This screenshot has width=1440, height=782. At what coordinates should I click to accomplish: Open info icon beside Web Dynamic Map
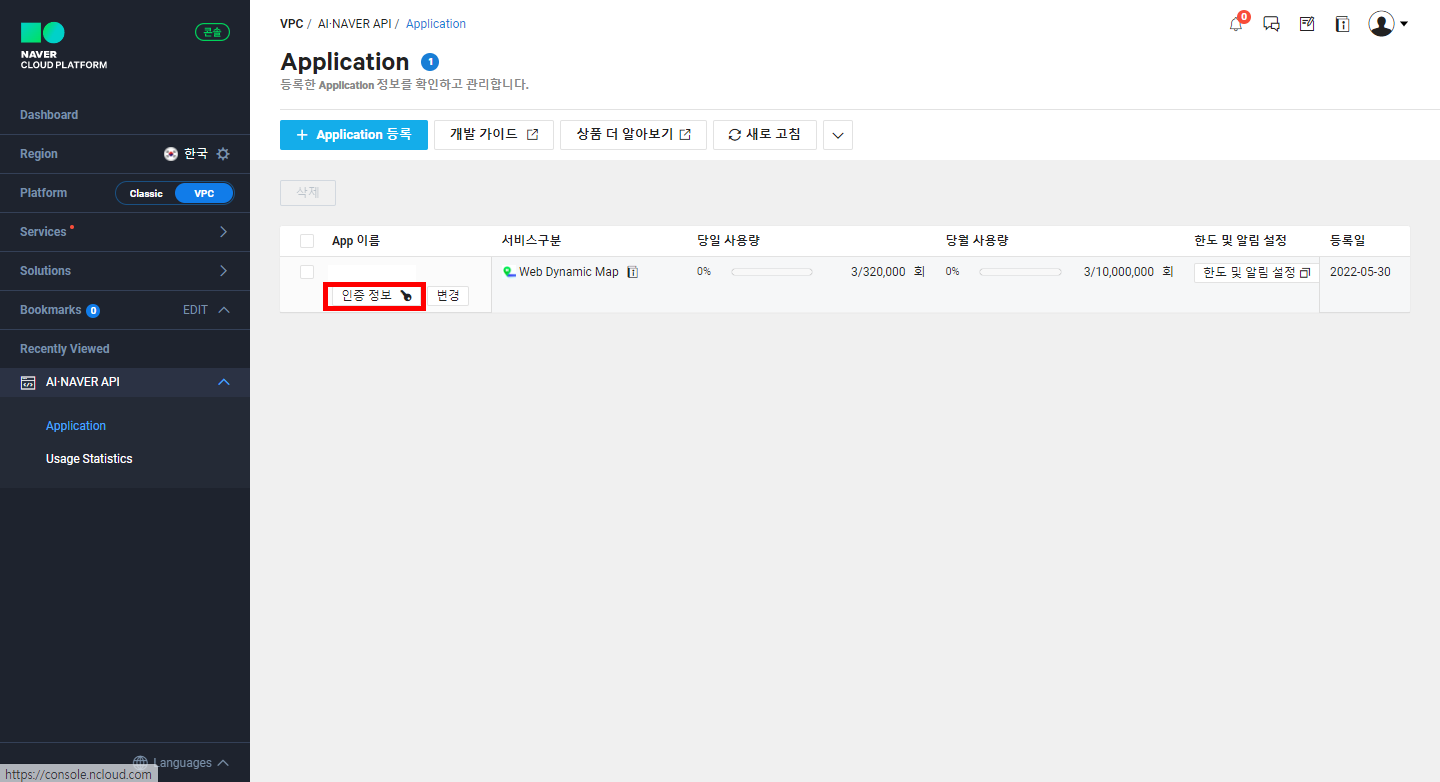pos(633,272)
